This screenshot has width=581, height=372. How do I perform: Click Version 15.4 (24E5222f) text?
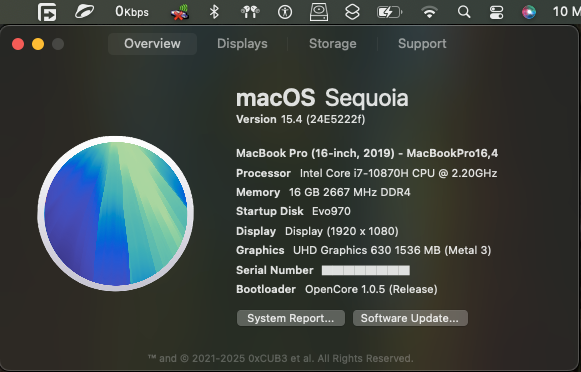coord(301,119)
